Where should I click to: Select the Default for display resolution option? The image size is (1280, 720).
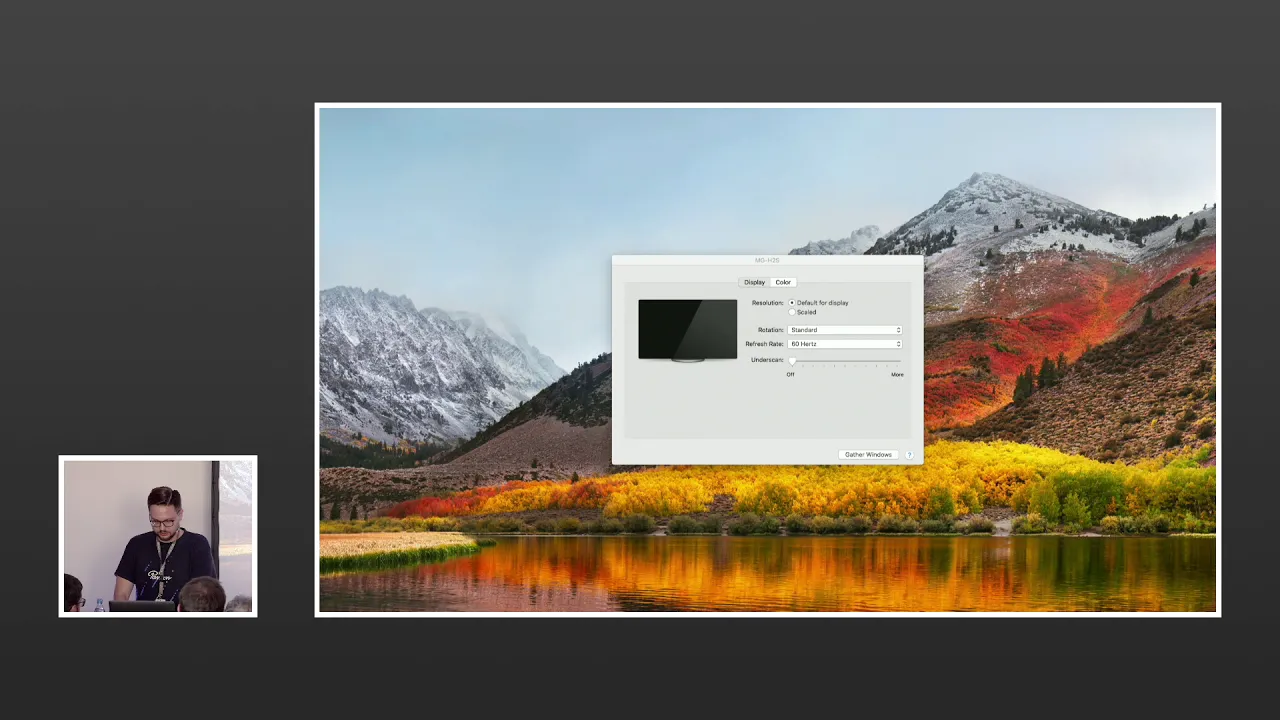click(x=792, y=303)
